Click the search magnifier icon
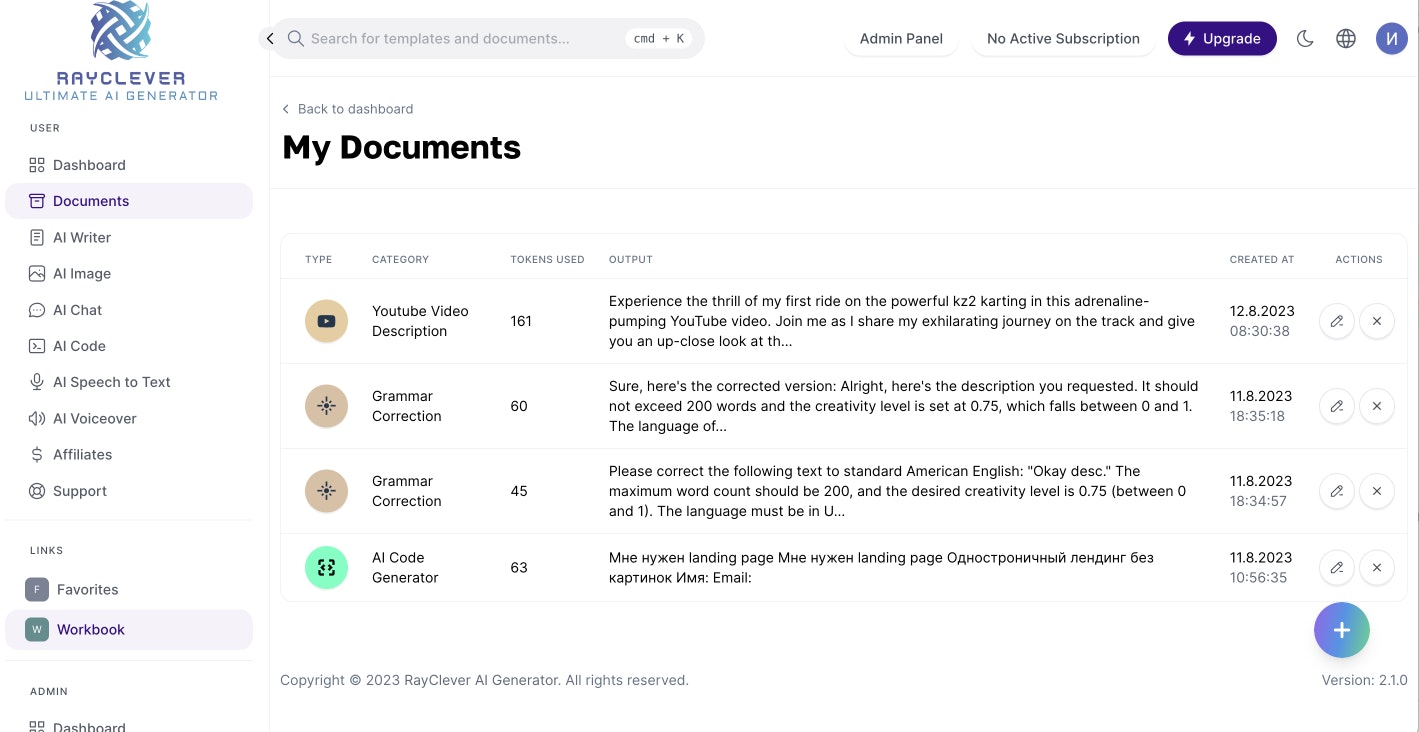 [x=296, y=38]
